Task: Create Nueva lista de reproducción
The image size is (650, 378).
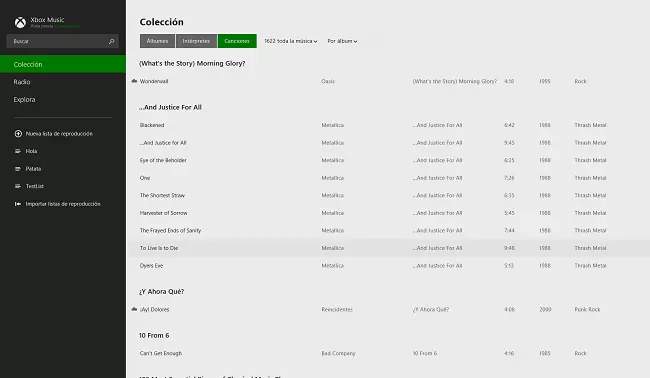Action: coord(59,133)
